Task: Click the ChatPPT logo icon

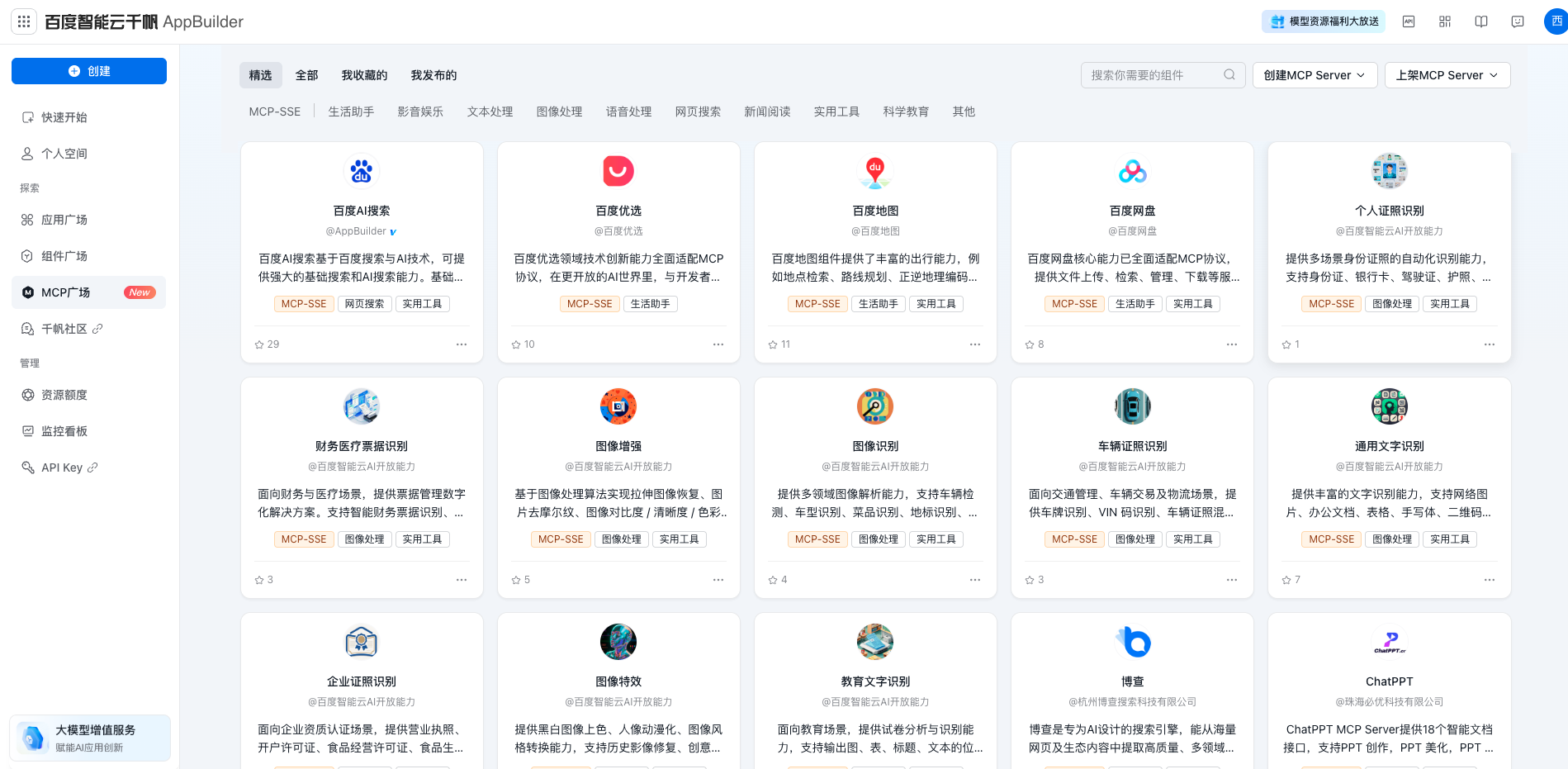Action: [1390, 642]
